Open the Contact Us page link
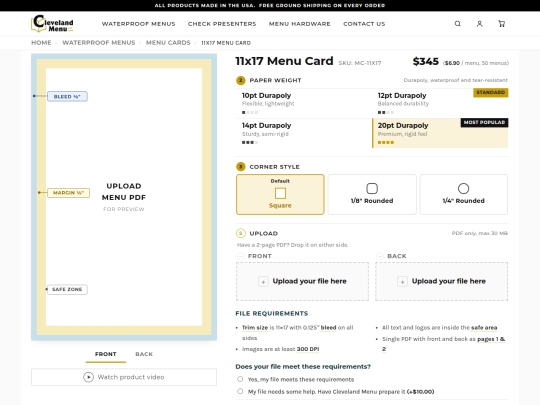 click(364, 24)
